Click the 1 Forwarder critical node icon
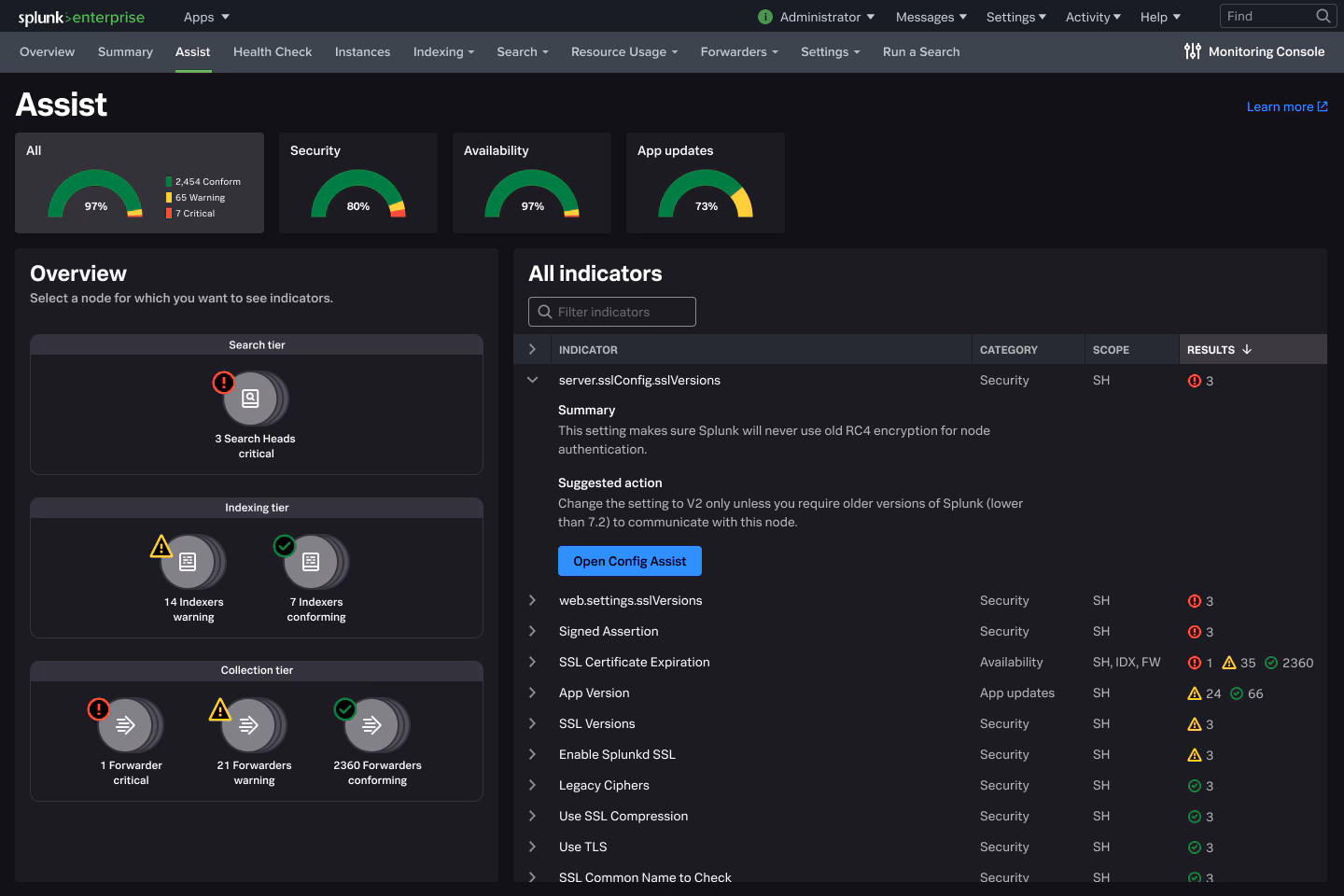Image resolution: width=1344 pixels, height=896 pixels. click(x=126, y=725)
